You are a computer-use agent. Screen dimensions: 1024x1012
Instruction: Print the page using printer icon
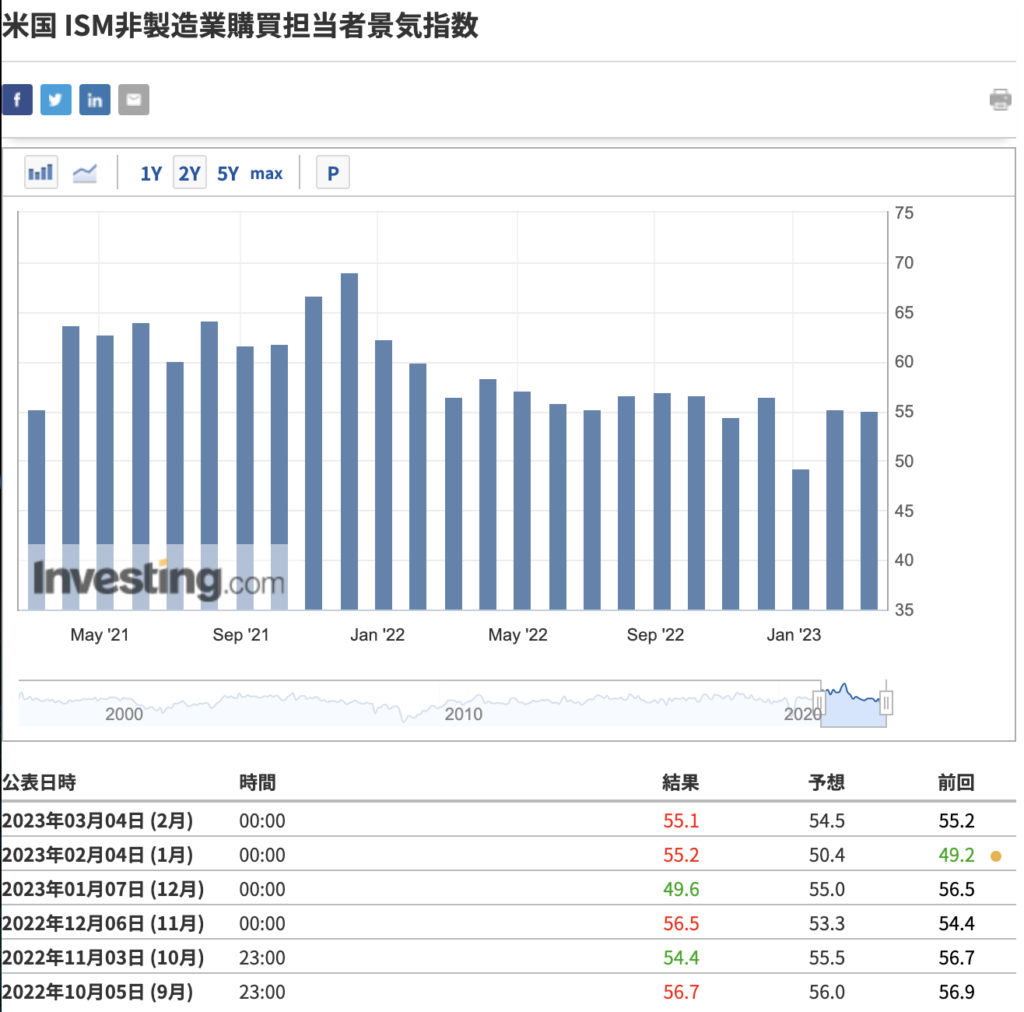coord(1000,100)
